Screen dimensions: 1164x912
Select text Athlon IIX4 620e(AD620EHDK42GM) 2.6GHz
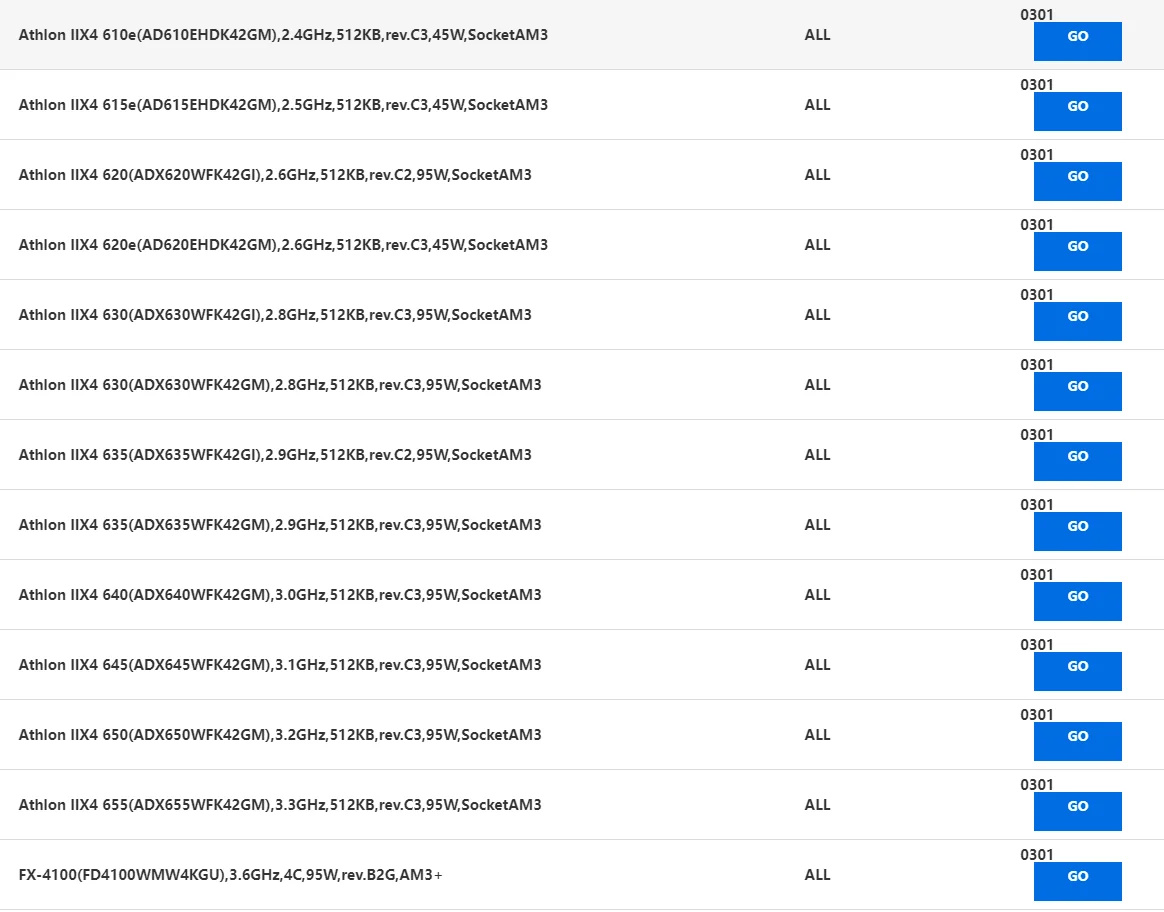click(283, 245)
